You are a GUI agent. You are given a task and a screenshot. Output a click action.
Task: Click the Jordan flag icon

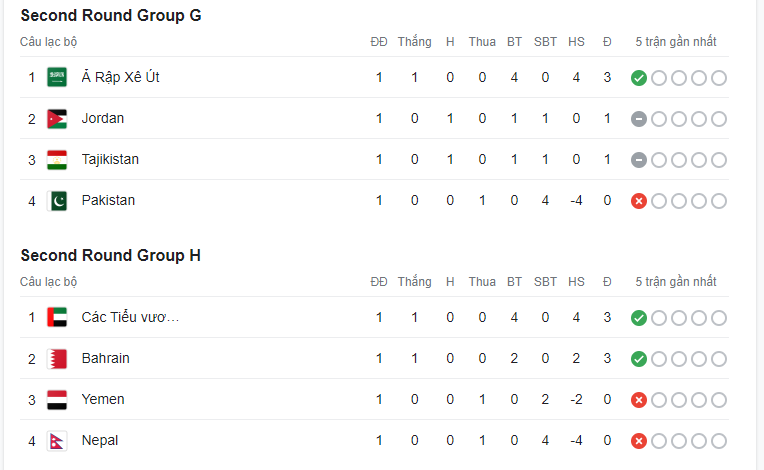pyautogui.click(x=57, y=118)
